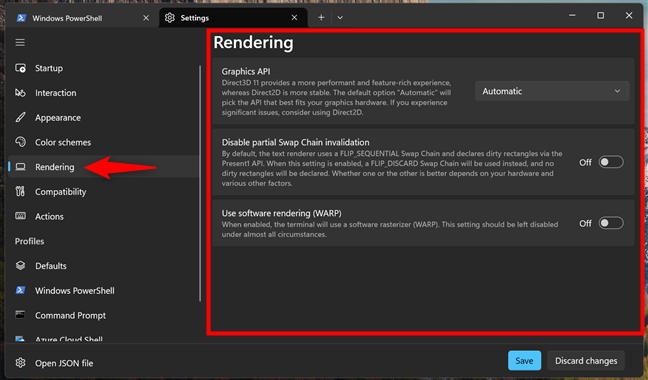Minimize the Terminal window
This screenshot has height=380, width=648.
(572, 16)
